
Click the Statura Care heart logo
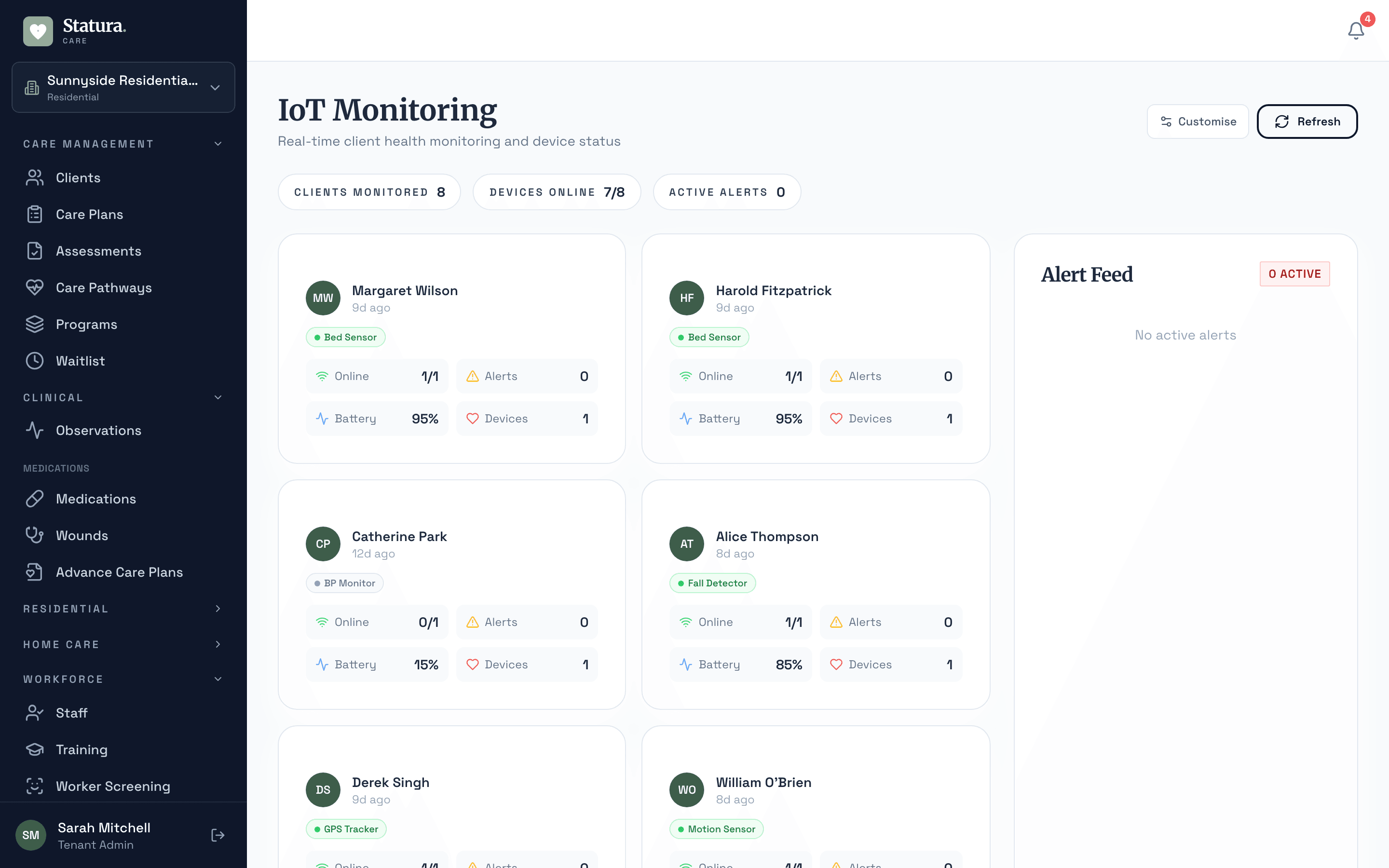pos(38,31)
